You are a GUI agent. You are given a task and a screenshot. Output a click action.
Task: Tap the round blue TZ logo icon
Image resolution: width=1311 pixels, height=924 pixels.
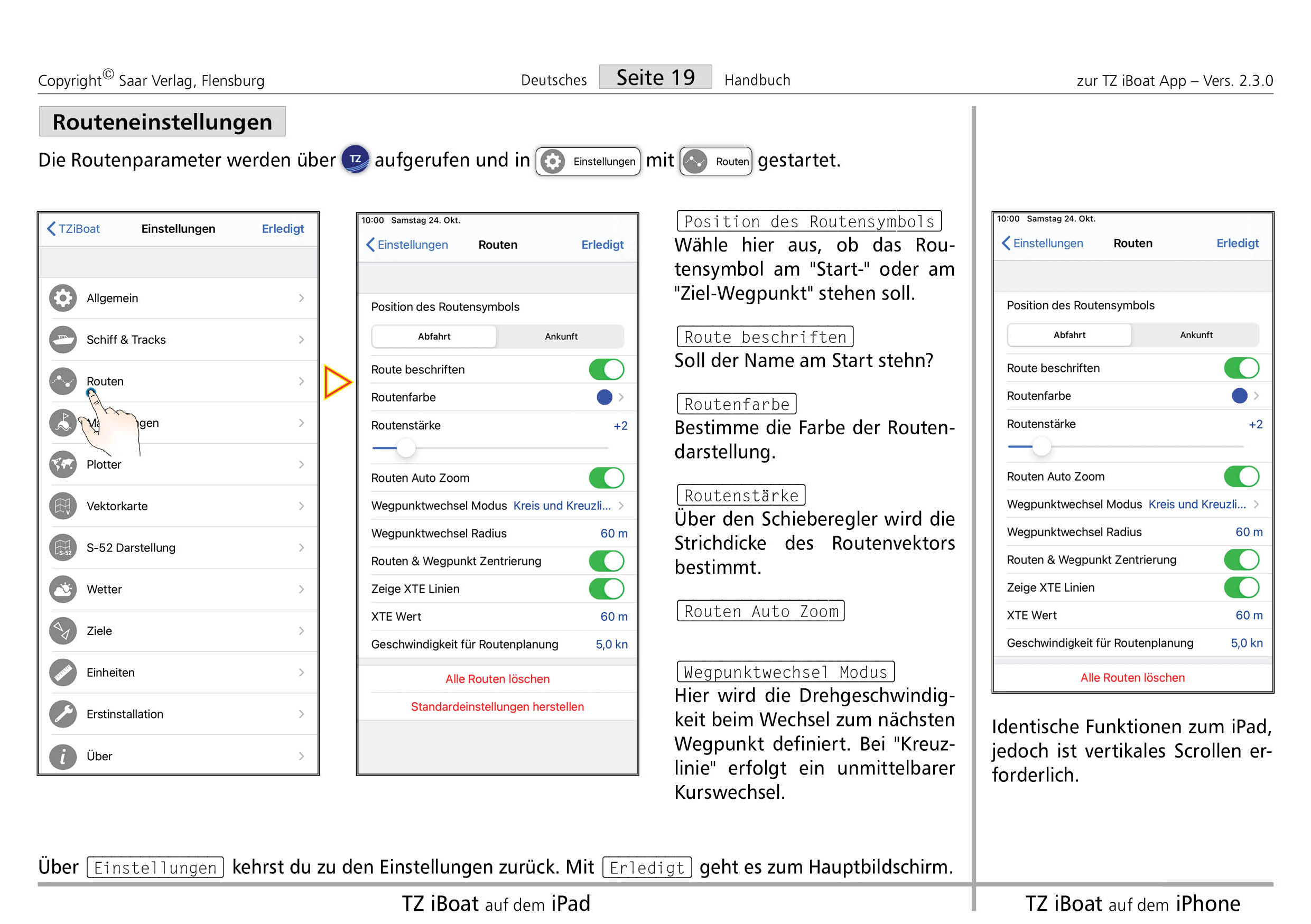(x=355, y=159)
